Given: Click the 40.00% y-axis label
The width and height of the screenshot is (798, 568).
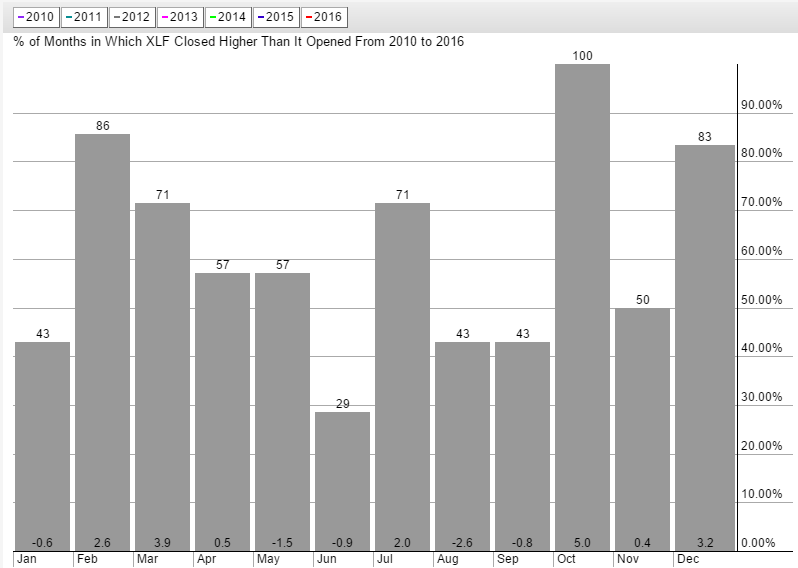Looking at the screenshot, I should [761, 348].
